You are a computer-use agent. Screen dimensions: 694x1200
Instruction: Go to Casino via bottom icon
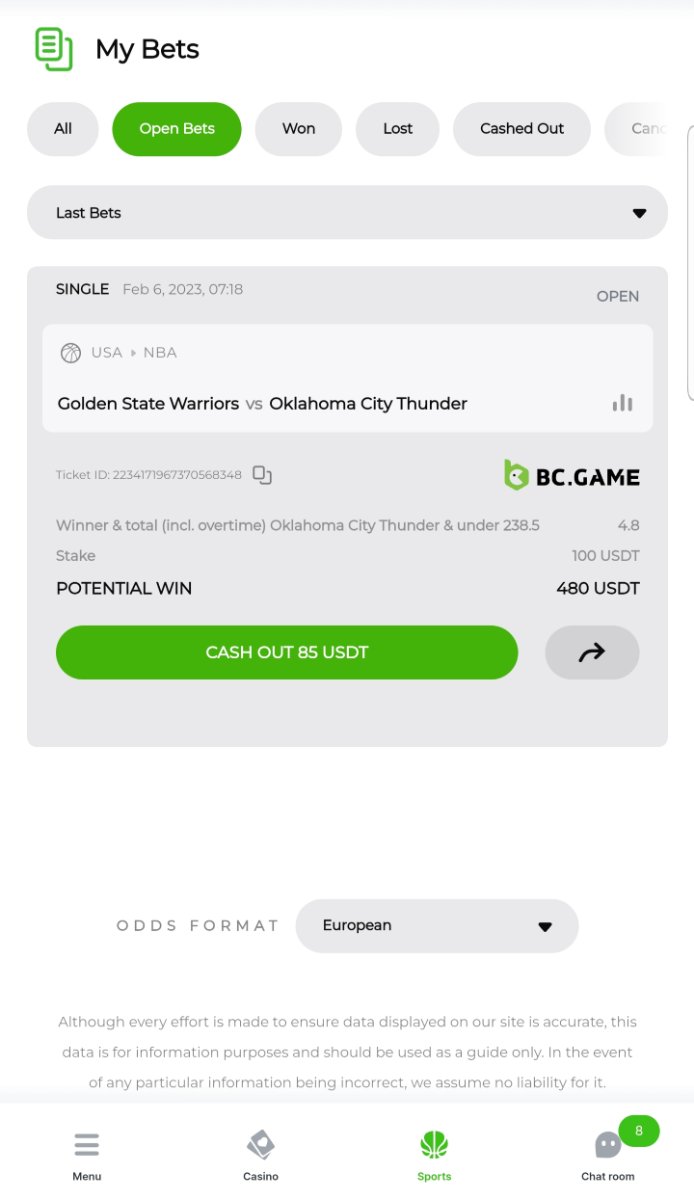tap(261, 1145)
